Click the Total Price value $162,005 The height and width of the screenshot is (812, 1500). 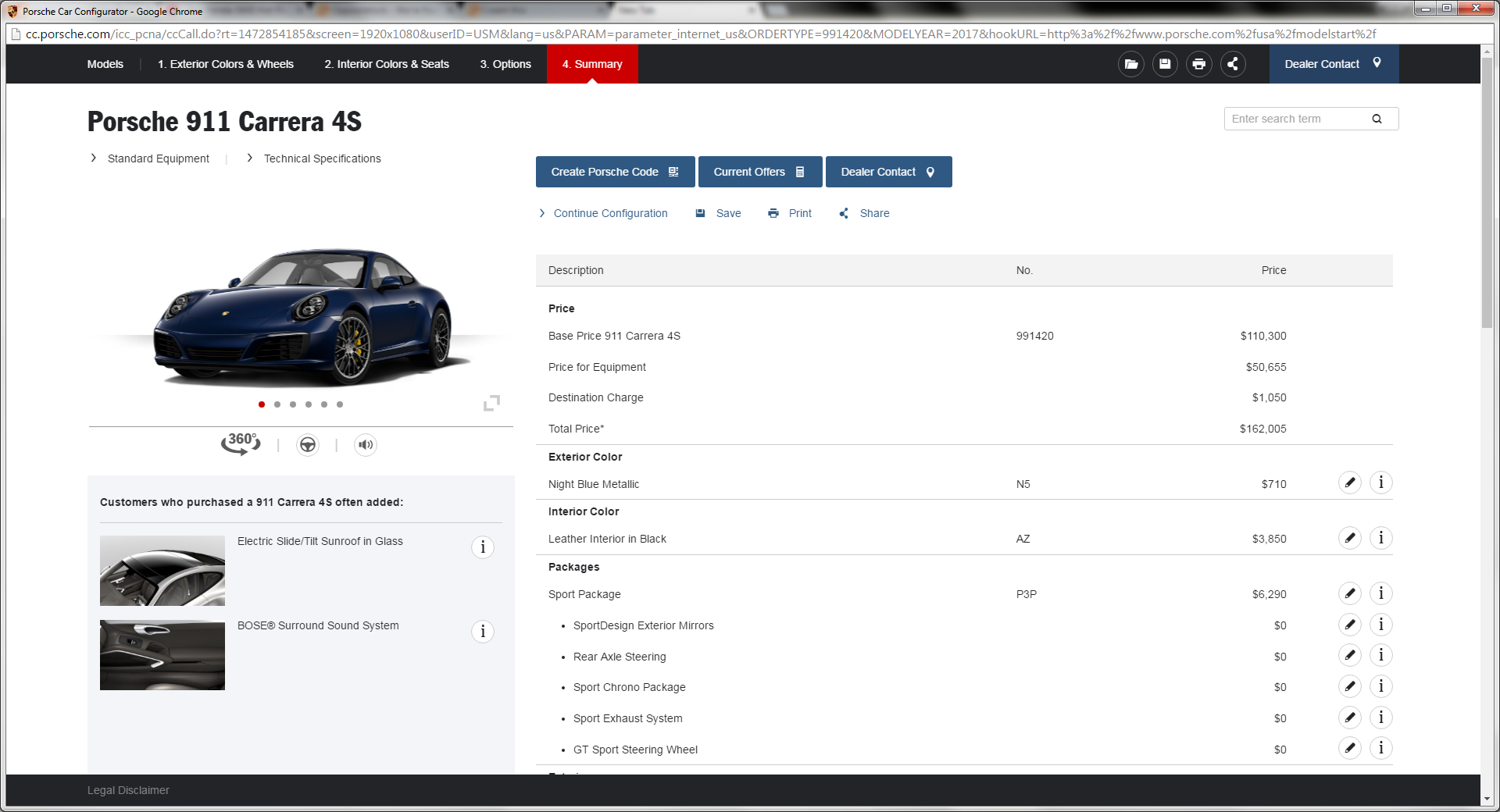1262,429
